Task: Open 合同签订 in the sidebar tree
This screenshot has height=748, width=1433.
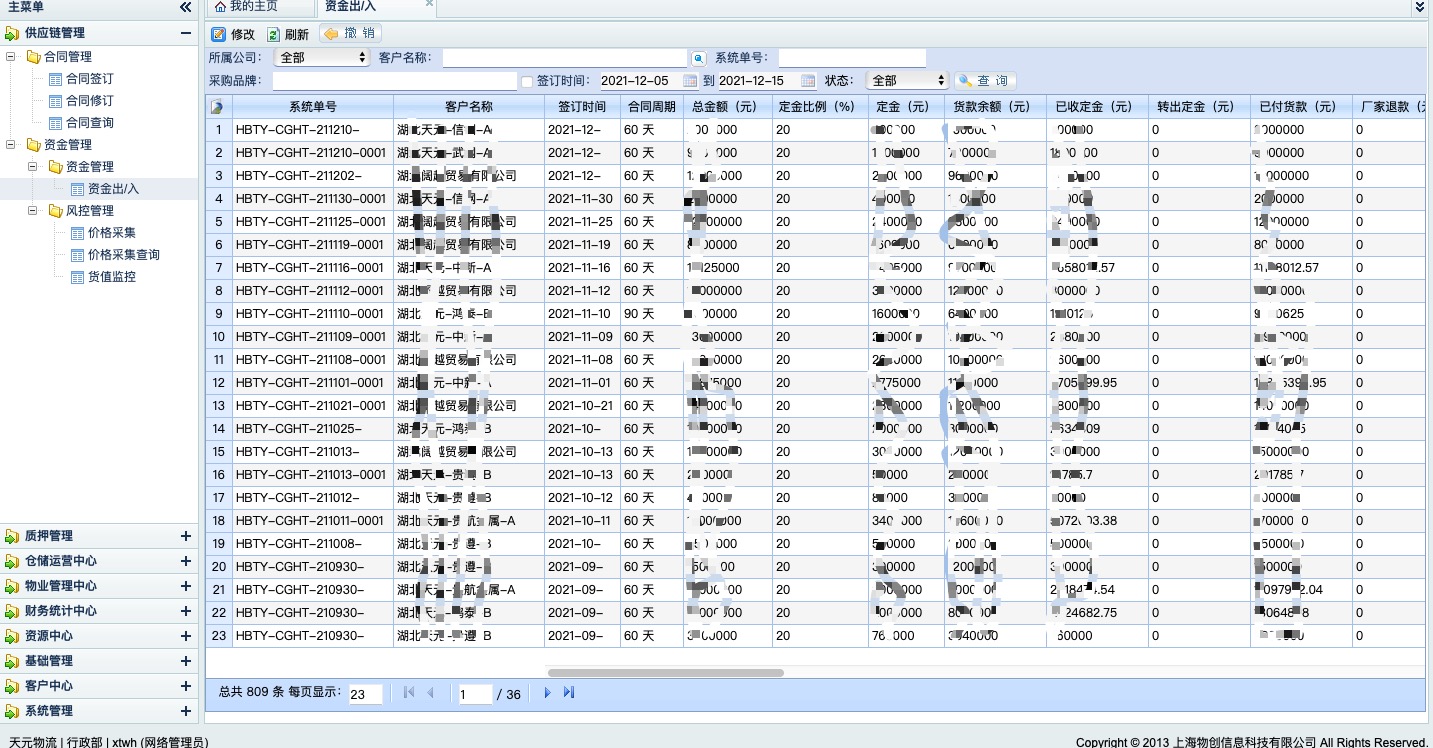Action: (89, 79)
